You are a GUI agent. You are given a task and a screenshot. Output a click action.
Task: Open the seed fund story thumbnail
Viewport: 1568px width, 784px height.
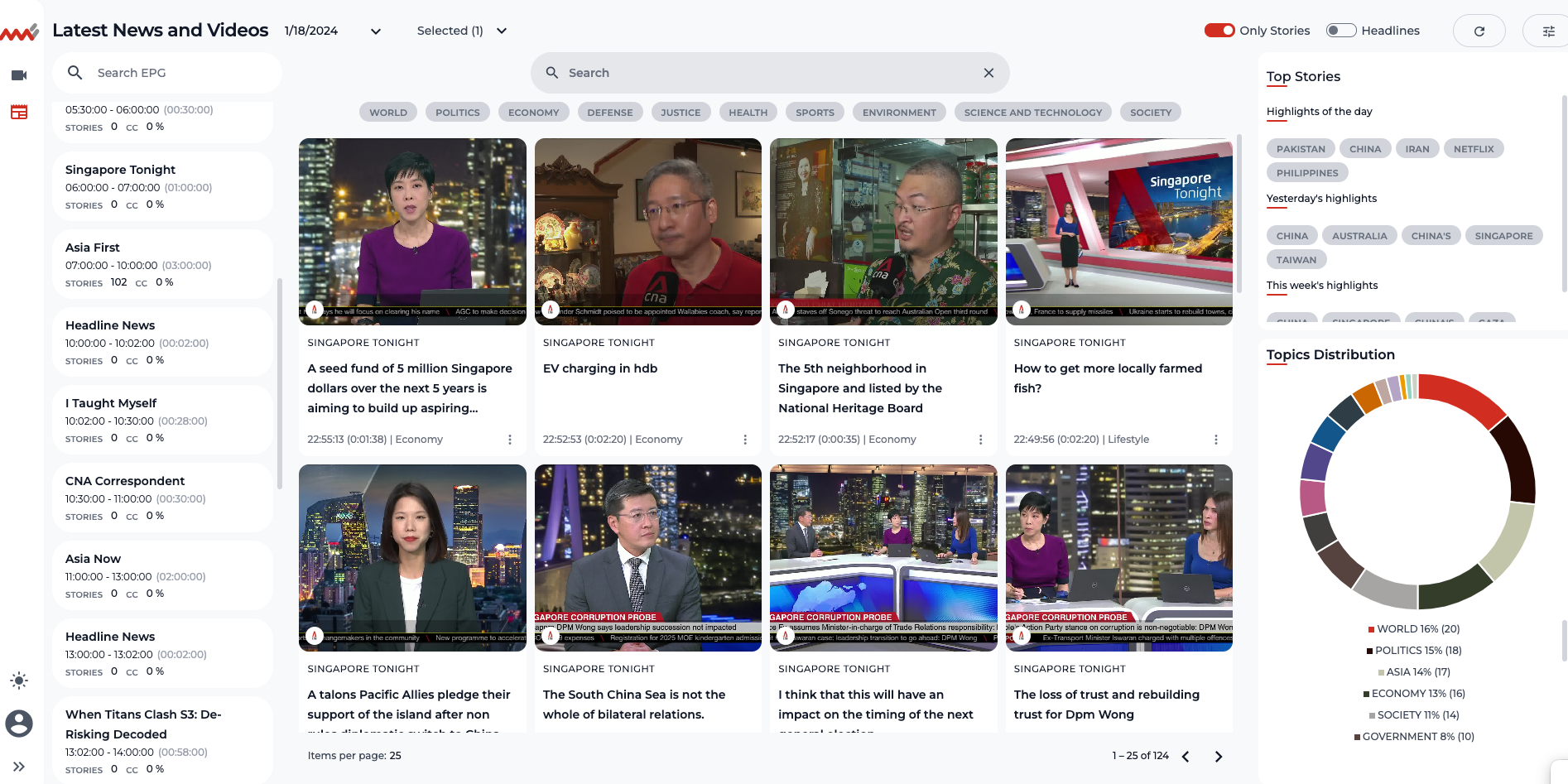412,232
